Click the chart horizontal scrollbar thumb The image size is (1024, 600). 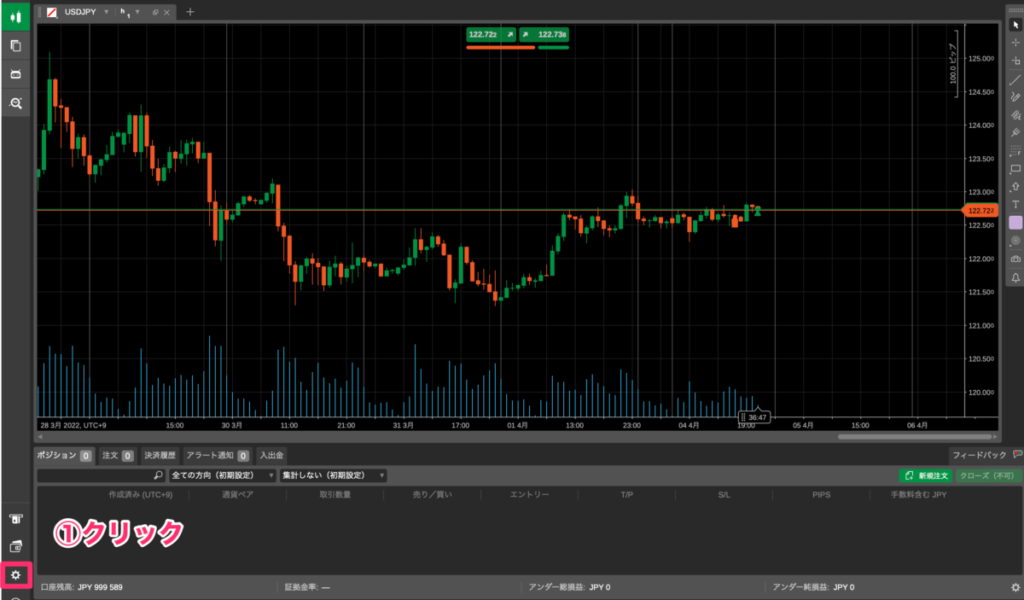tap(915, 437)
